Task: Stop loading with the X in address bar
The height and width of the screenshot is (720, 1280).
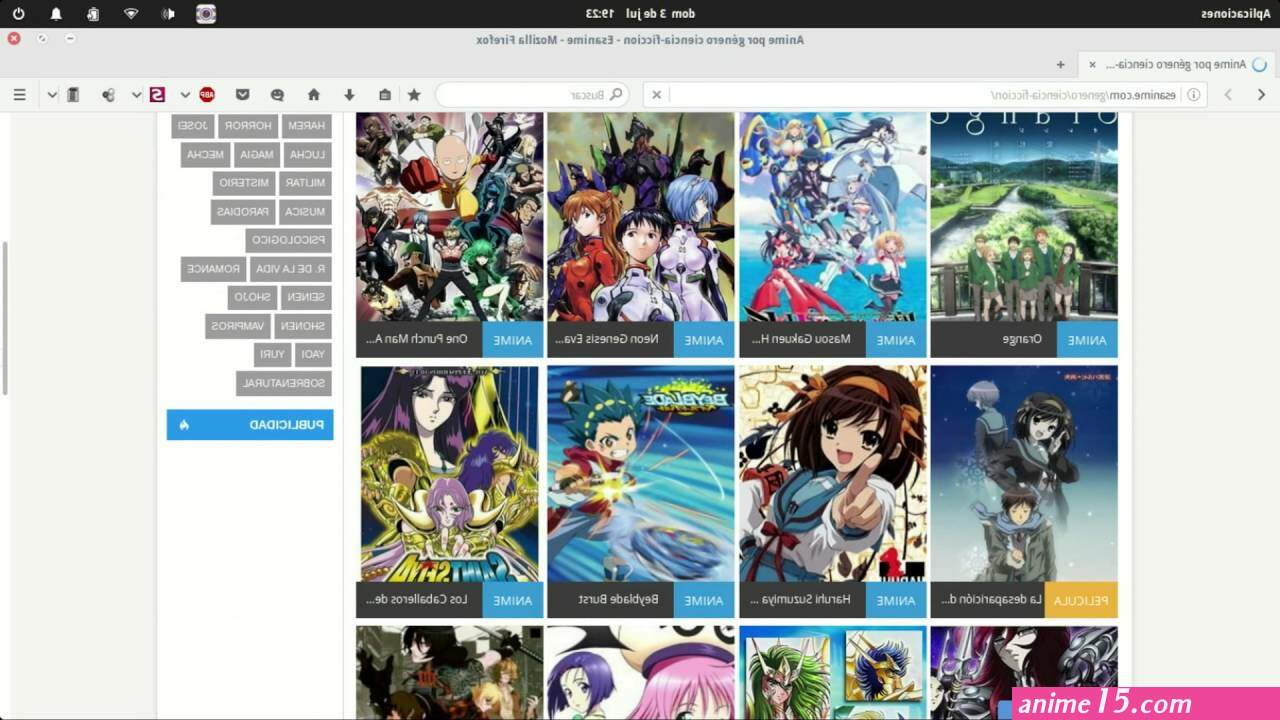Action: coord(657,95)
